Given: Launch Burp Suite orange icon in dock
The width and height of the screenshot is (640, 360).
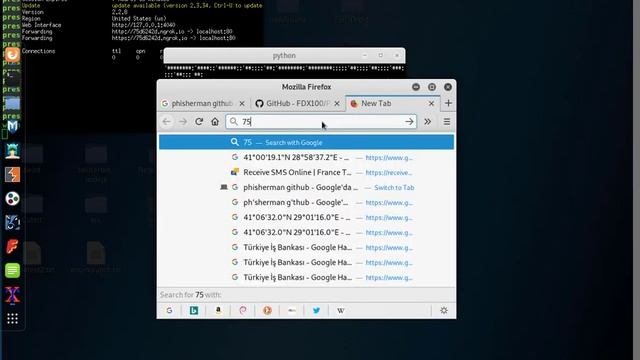Looking at the screenshot, I should pos(12,175).
